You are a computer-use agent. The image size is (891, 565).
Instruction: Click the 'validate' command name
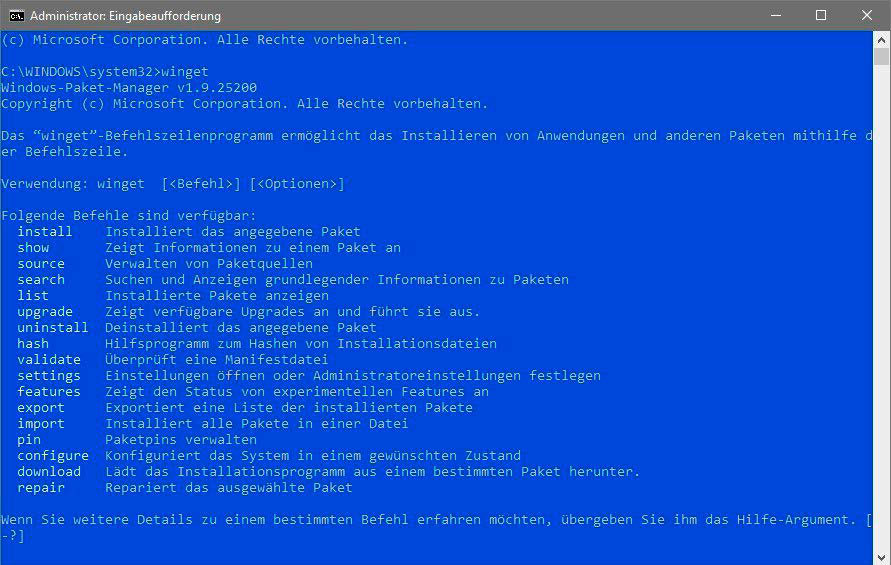click(x=49, y=359)
